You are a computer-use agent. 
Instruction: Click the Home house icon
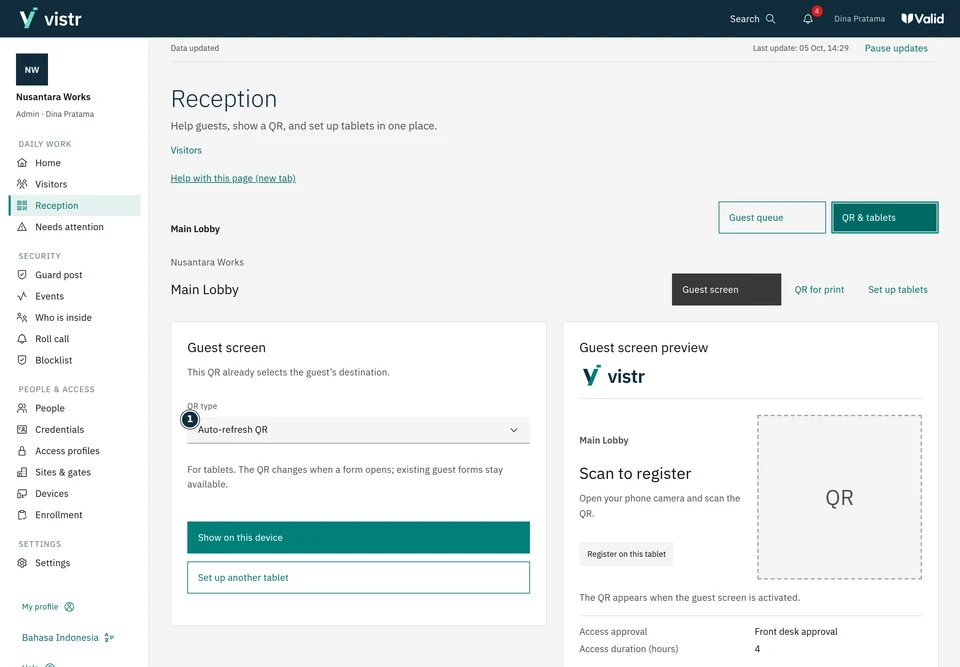pyautogui.click(x=22, y=163)
